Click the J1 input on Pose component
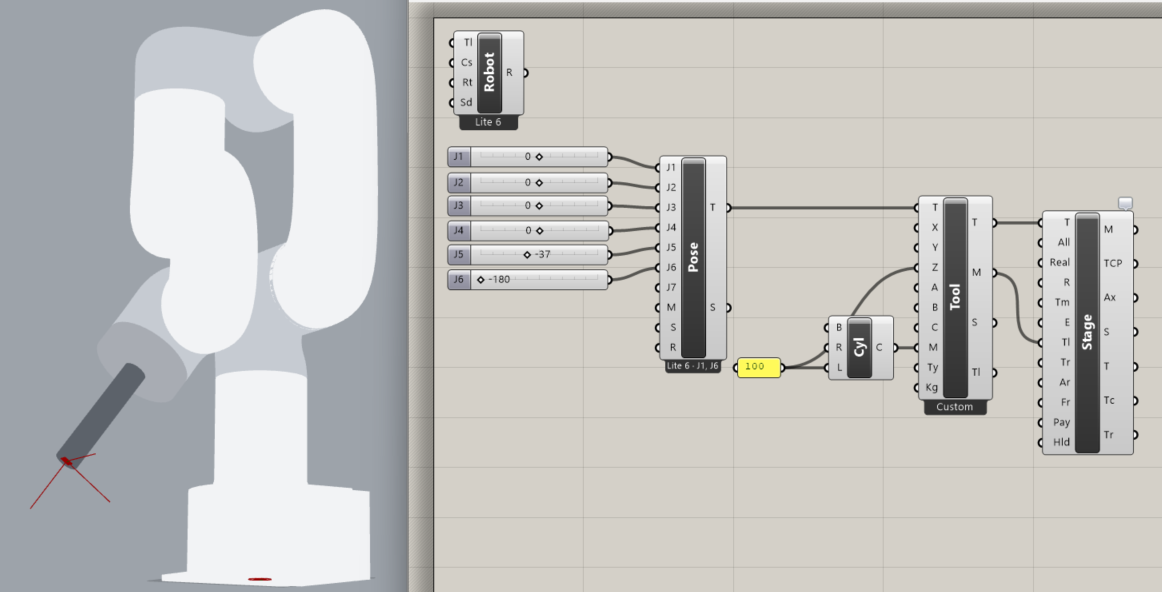 [x=671, y=167]
